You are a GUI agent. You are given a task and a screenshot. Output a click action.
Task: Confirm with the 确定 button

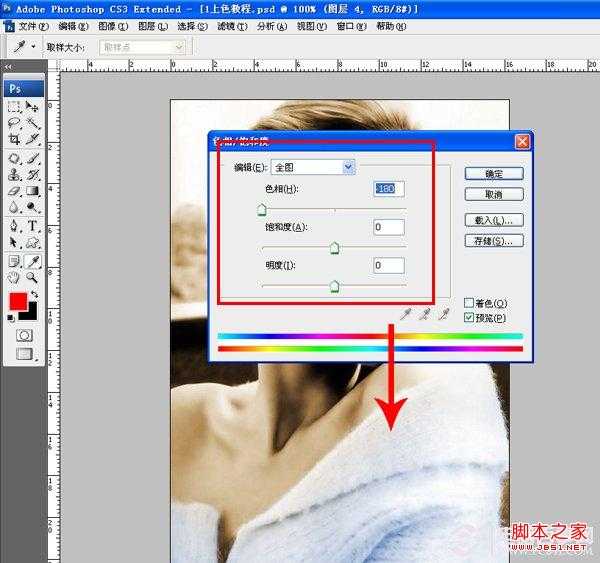coord(494,174)
